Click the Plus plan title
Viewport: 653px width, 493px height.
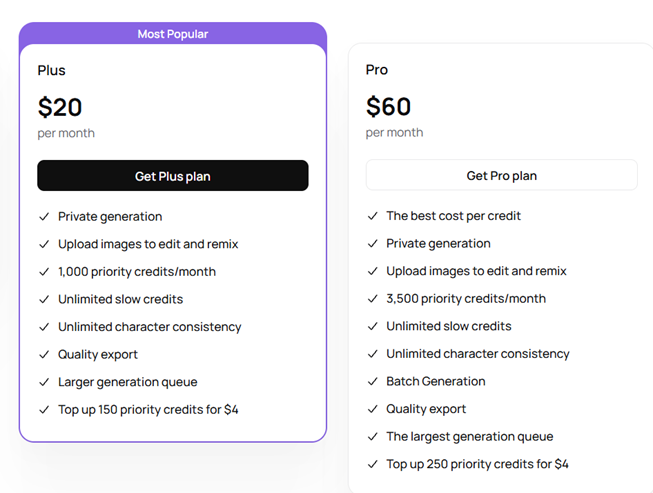tap(52, 70)
